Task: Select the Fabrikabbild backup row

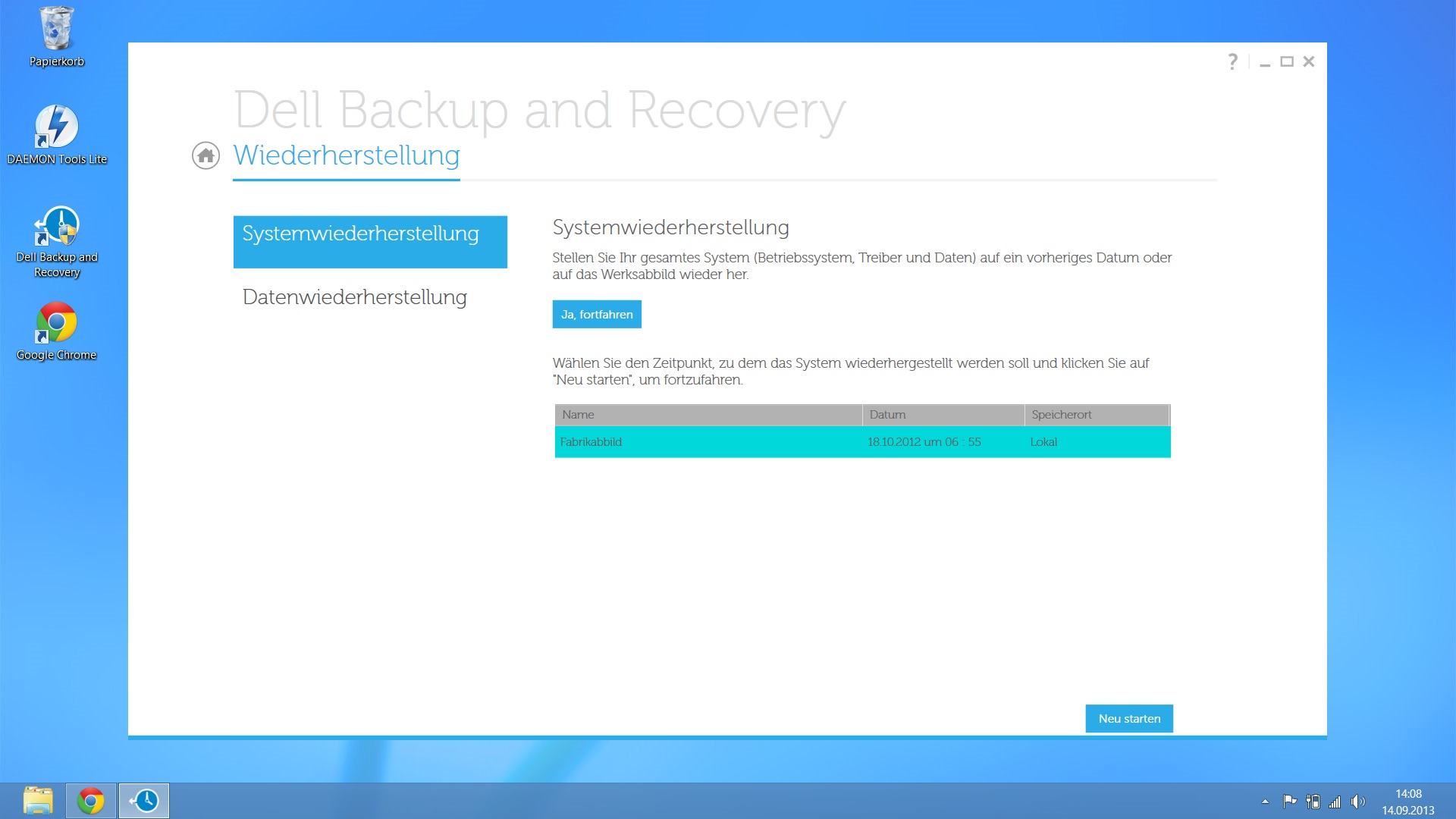Action: [x=862, y=442]
